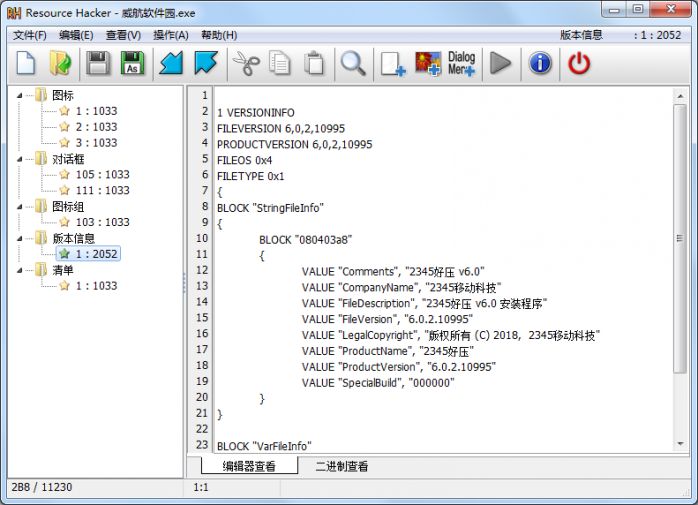
Task: Click the PRODUCTVERSION 6,0,2,10995 line
Action: coord(295,145)
